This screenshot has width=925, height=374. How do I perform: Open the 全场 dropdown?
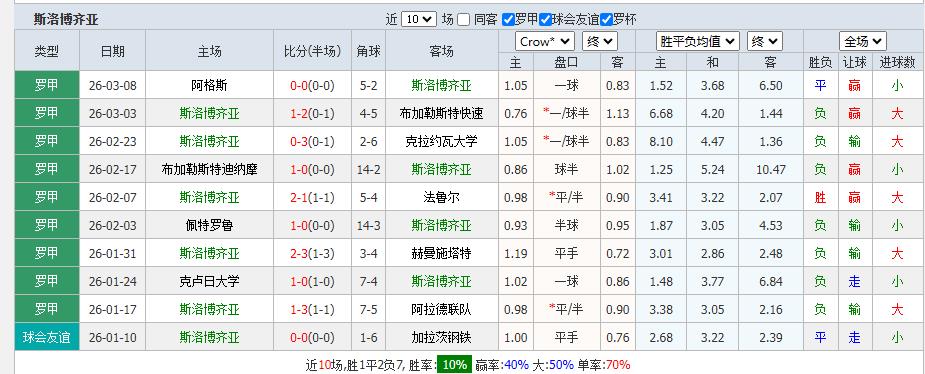[x=863, y=42]
